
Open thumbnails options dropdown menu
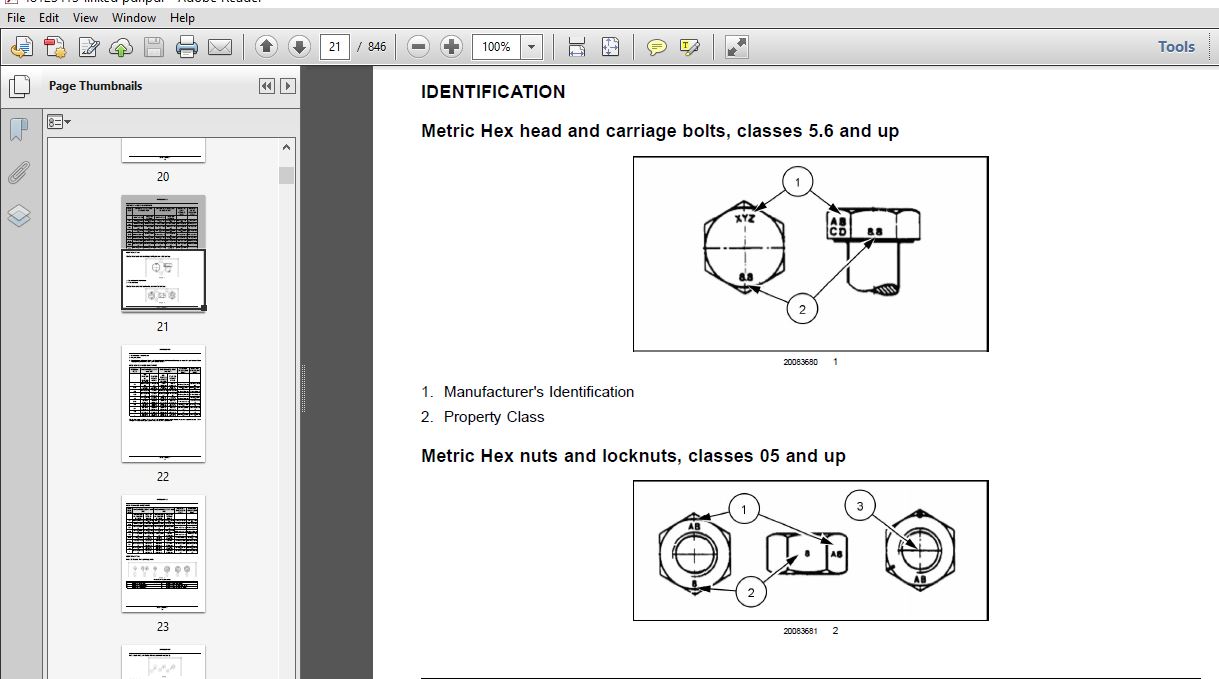tap(59, 122)
